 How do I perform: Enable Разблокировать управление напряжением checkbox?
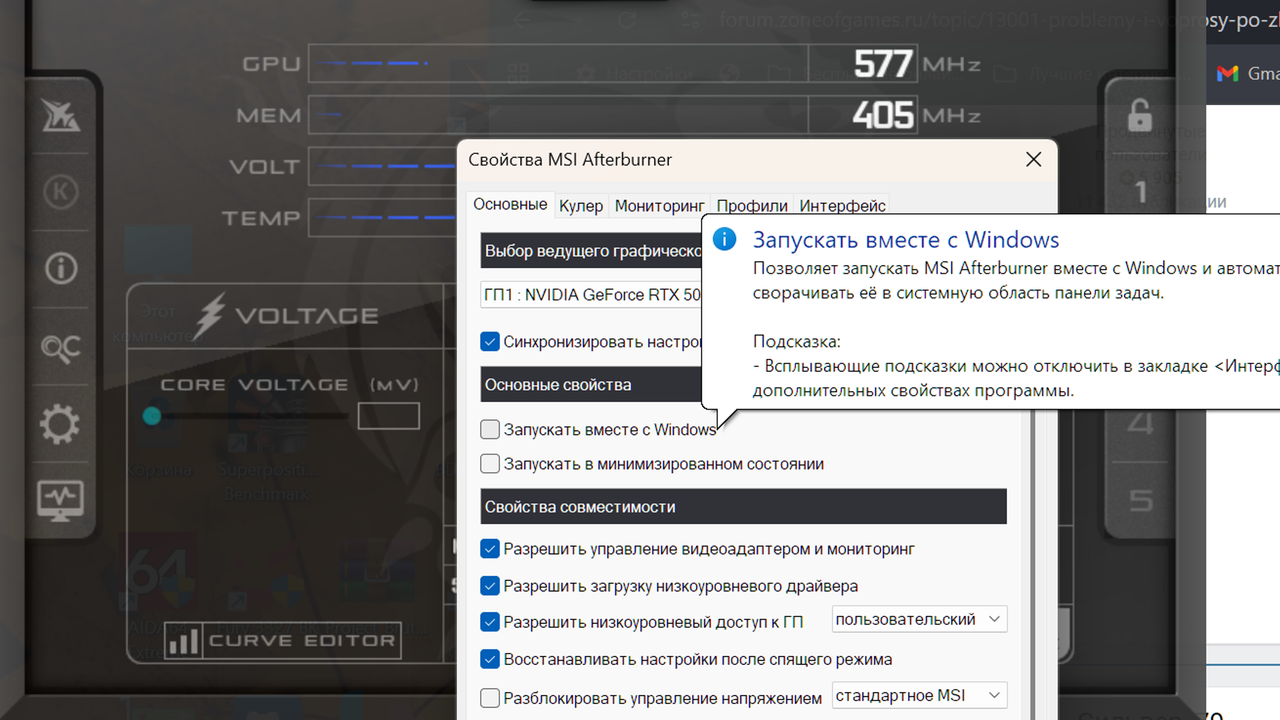pos(490,698)
